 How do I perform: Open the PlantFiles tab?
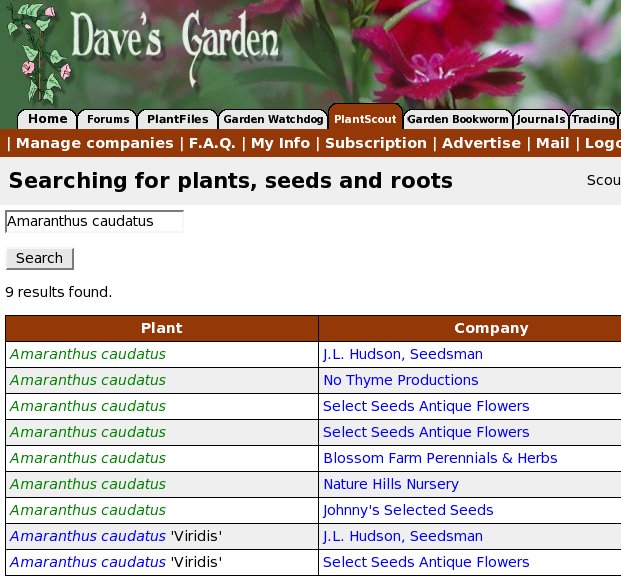pyautogui.click(x=177, y=119)
